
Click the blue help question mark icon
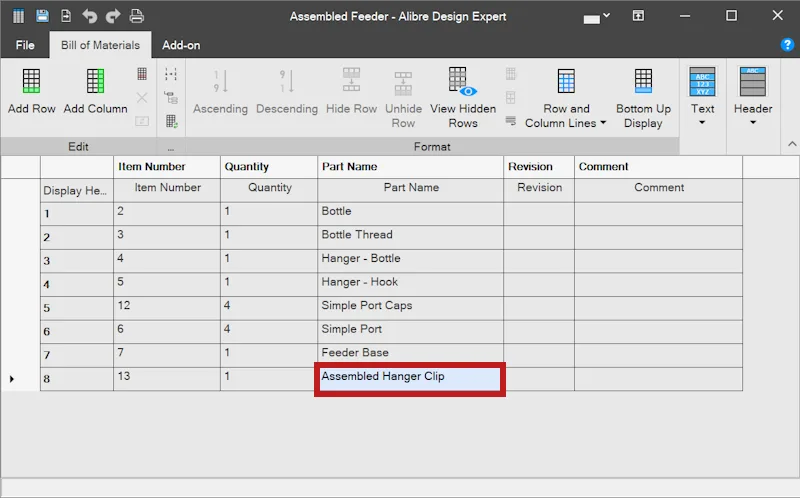pos(787,45)
